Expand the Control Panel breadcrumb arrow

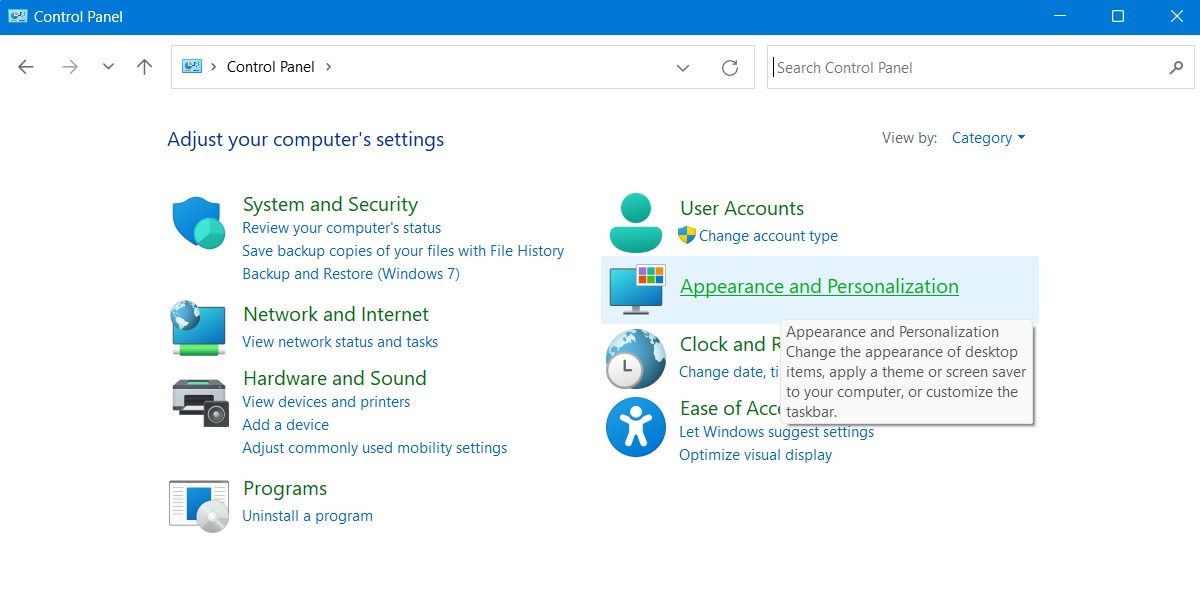coord(327,66)
